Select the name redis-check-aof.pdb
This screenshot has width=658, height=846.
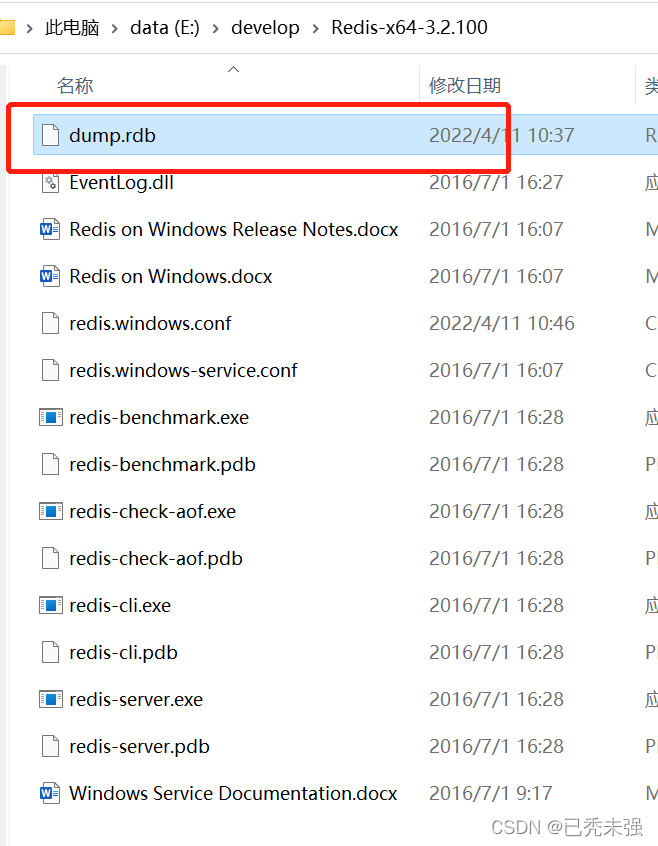point(155,558)
